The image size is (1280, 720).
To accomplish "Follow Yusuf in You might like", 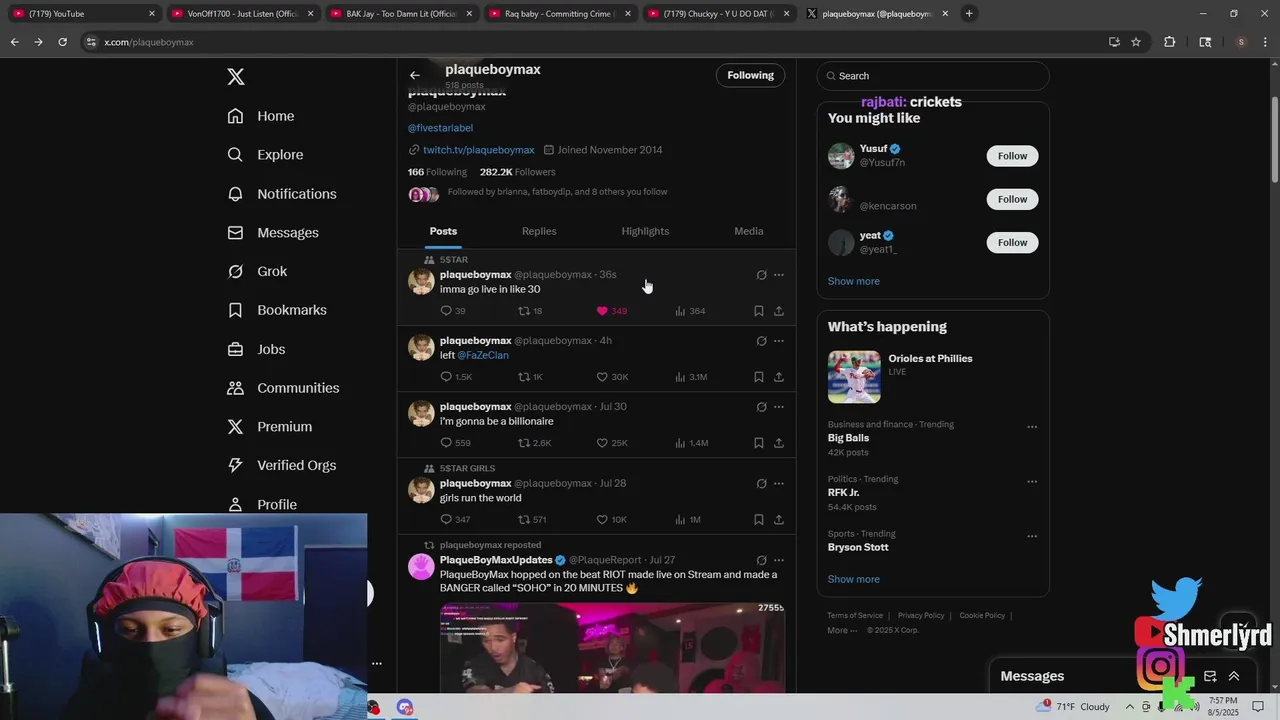I will (x=1012, y=156).
